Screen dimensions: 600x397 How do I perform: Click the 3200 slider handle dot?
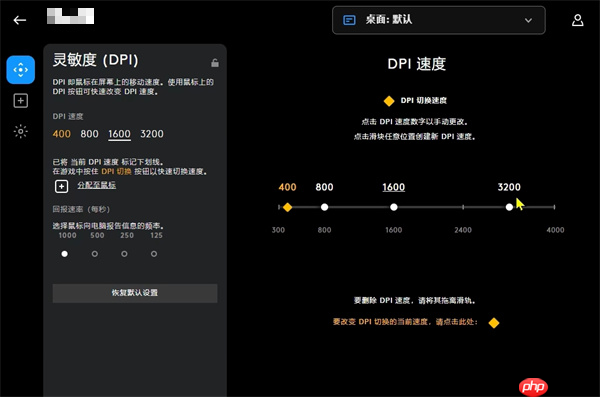point(509,207)
